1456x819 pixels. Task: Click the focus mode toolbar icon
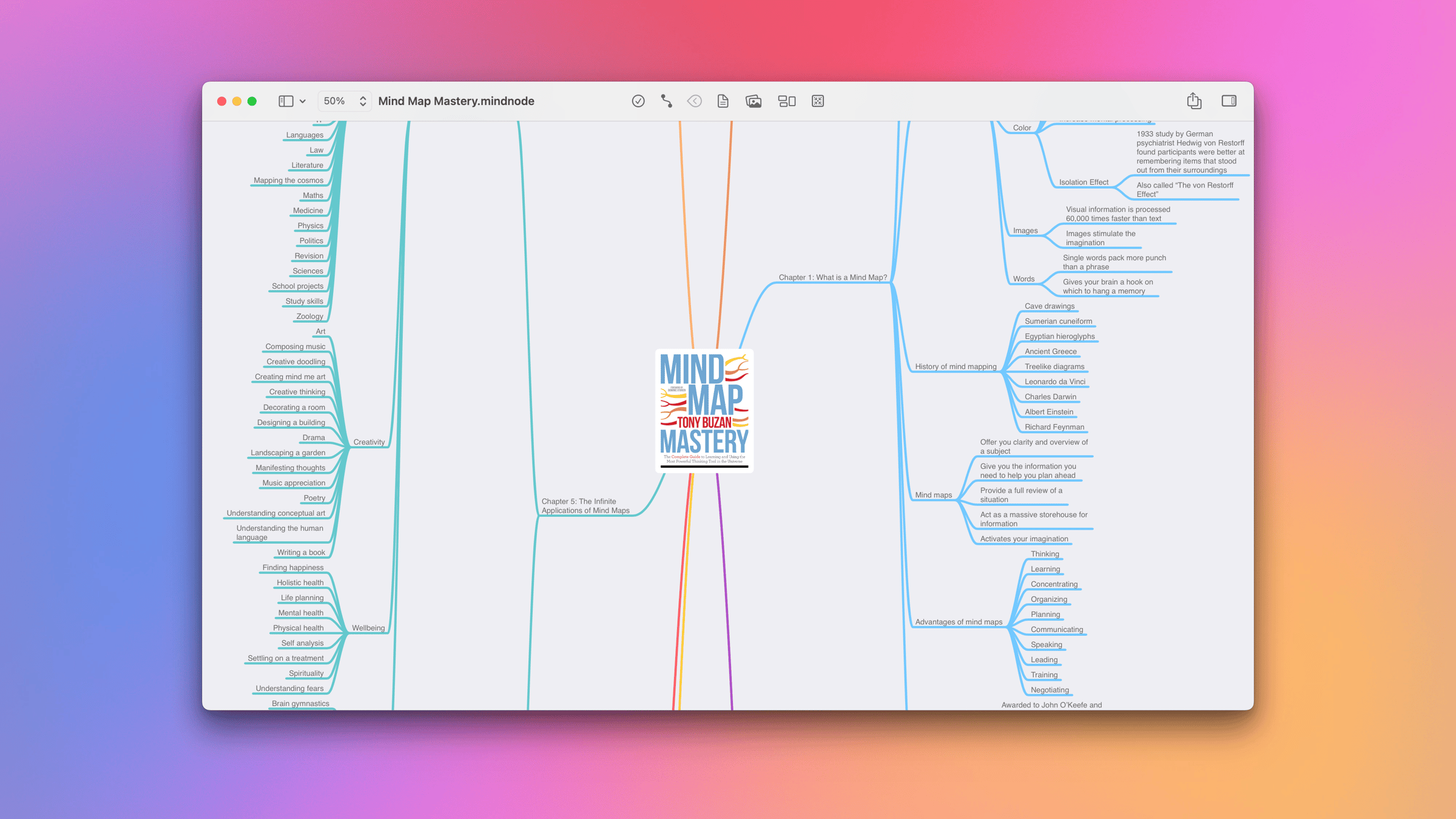[x=818, y=101]
